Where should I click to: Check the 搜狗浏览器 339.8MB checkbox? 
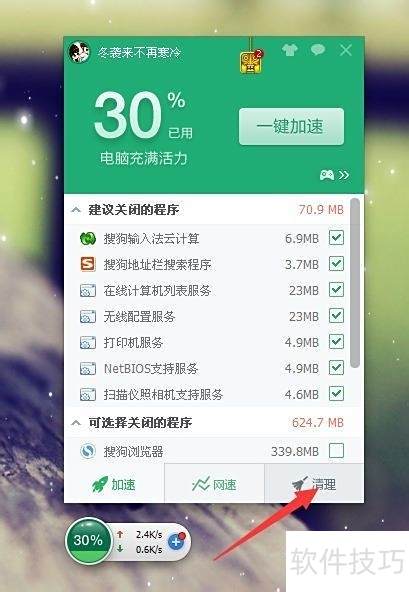[336, 450]
